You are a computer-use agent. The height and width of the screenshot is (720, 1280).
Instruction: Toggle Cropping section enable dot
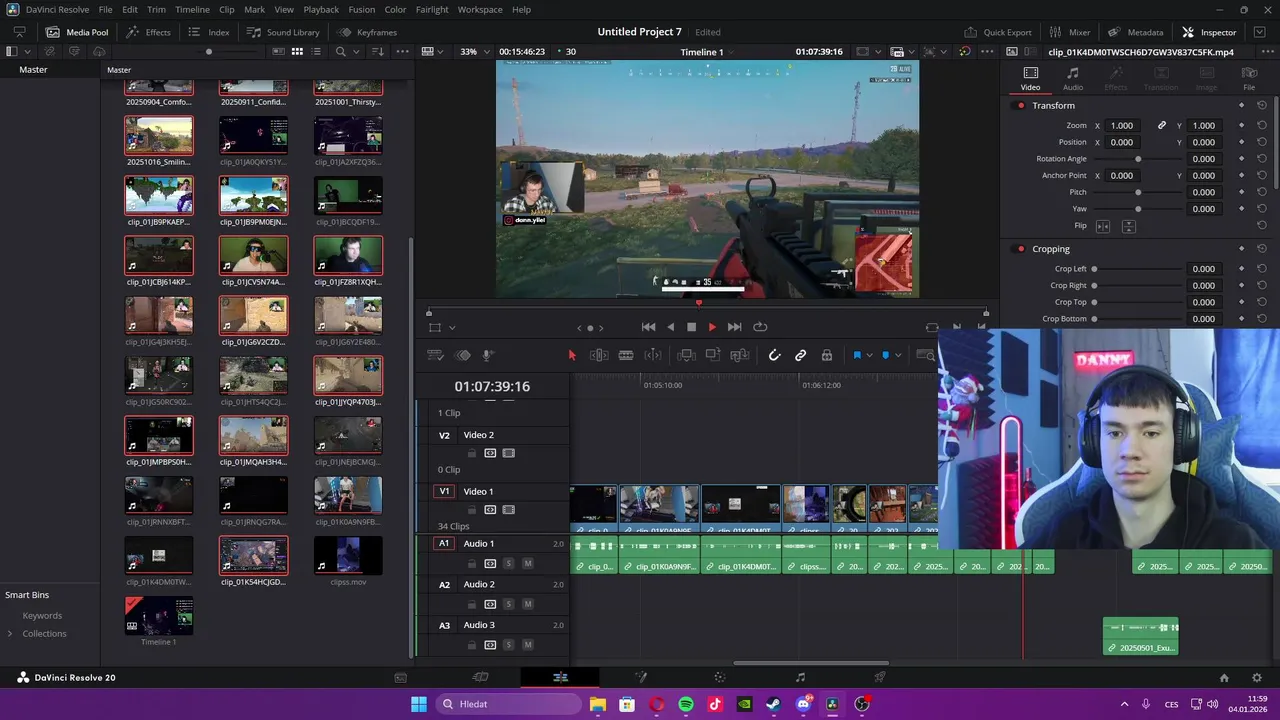[1021, 249]
